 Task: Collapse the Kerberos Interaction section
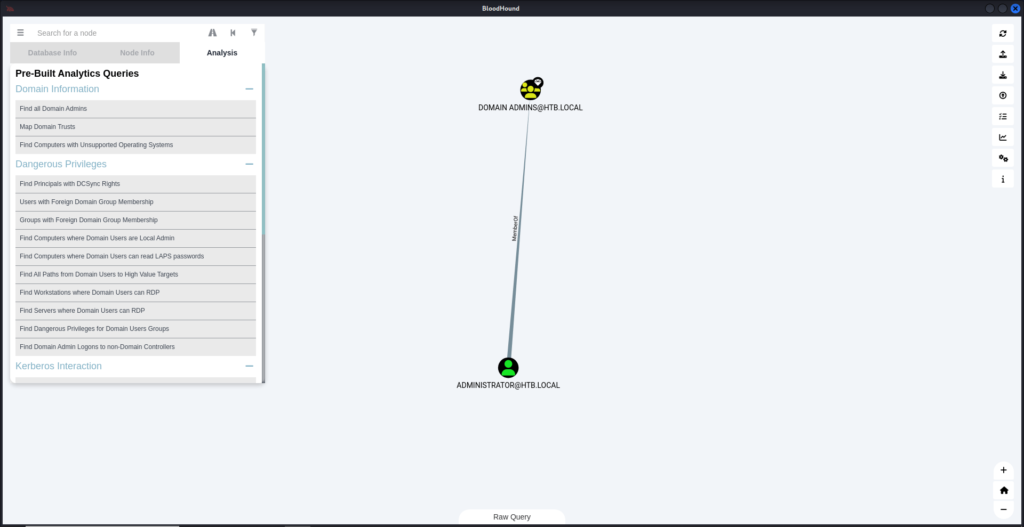point(249,366)
